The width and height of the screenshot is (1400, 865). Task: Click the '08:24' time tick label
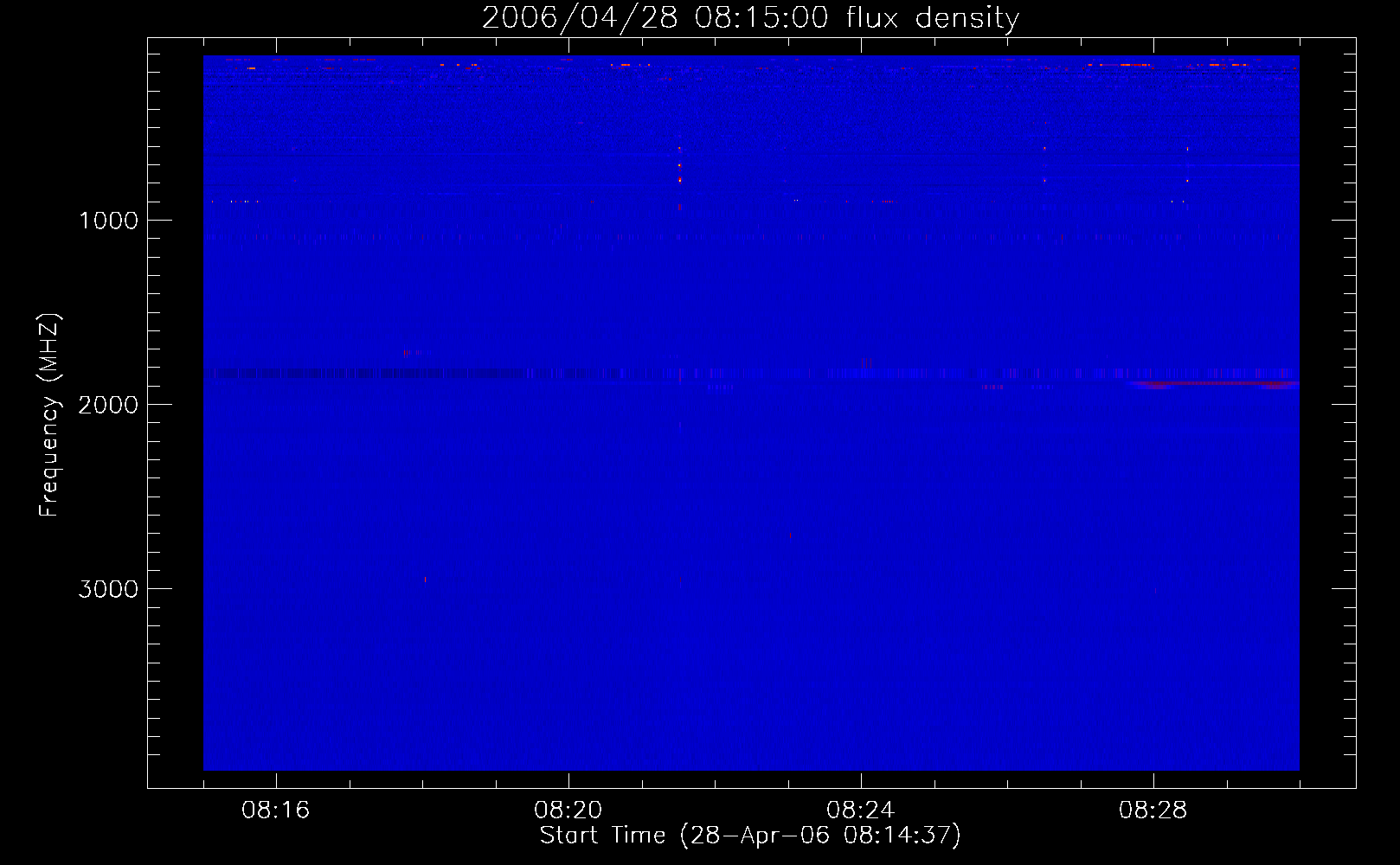(x=861, y=811)
